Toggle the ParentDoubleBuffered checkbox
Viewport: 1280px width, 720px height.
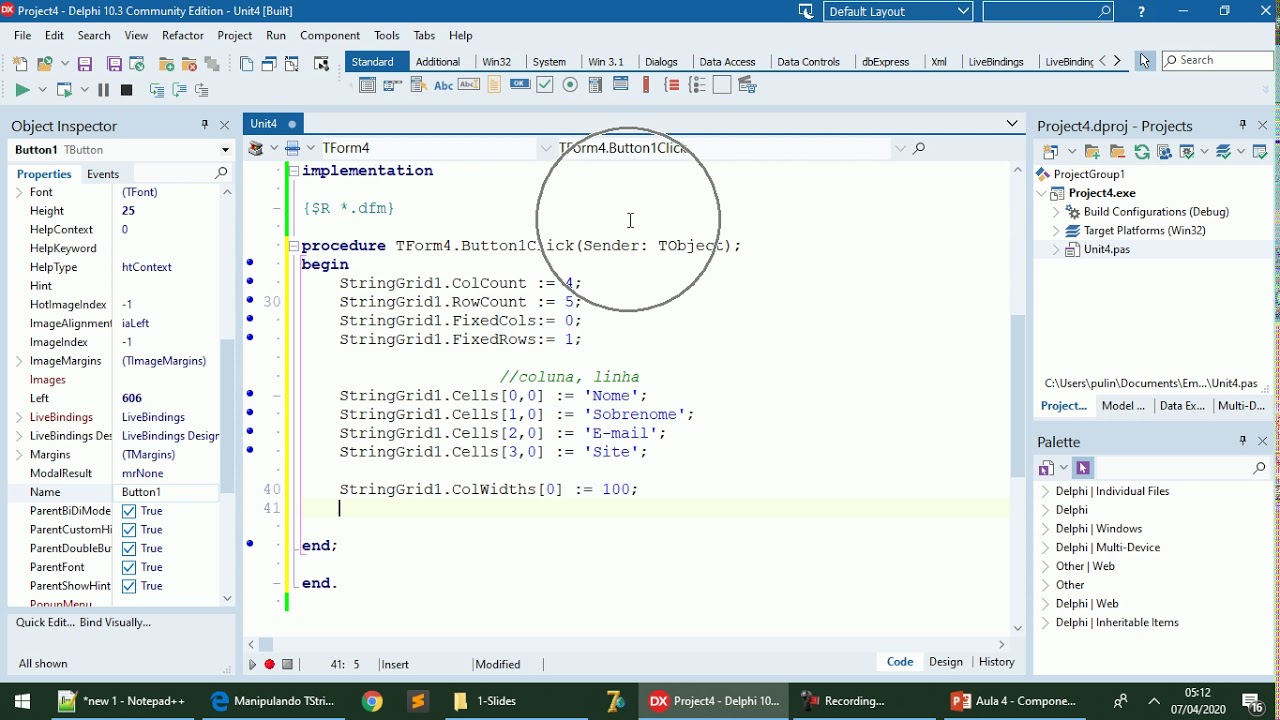coord(129,549)
